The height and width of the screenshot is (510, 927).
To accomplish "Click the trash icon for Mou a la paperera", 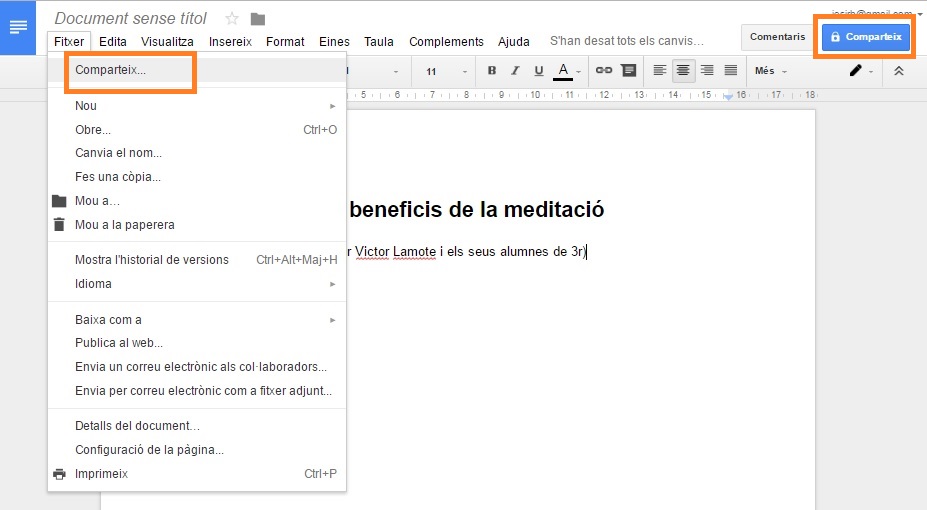I will pyautogui.click(x=59, y=225).
